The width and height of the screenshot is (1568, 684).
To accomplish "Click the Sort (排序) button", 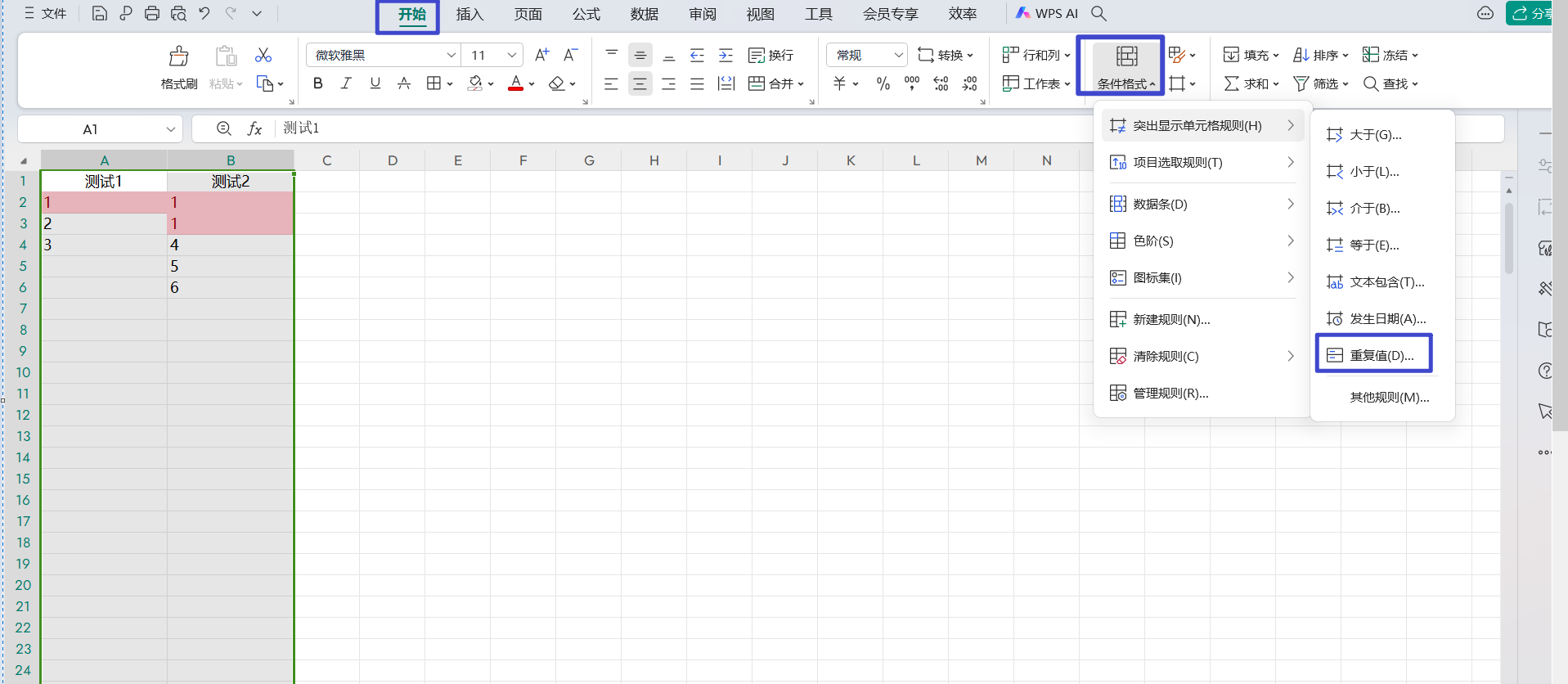I will 1320,55.
